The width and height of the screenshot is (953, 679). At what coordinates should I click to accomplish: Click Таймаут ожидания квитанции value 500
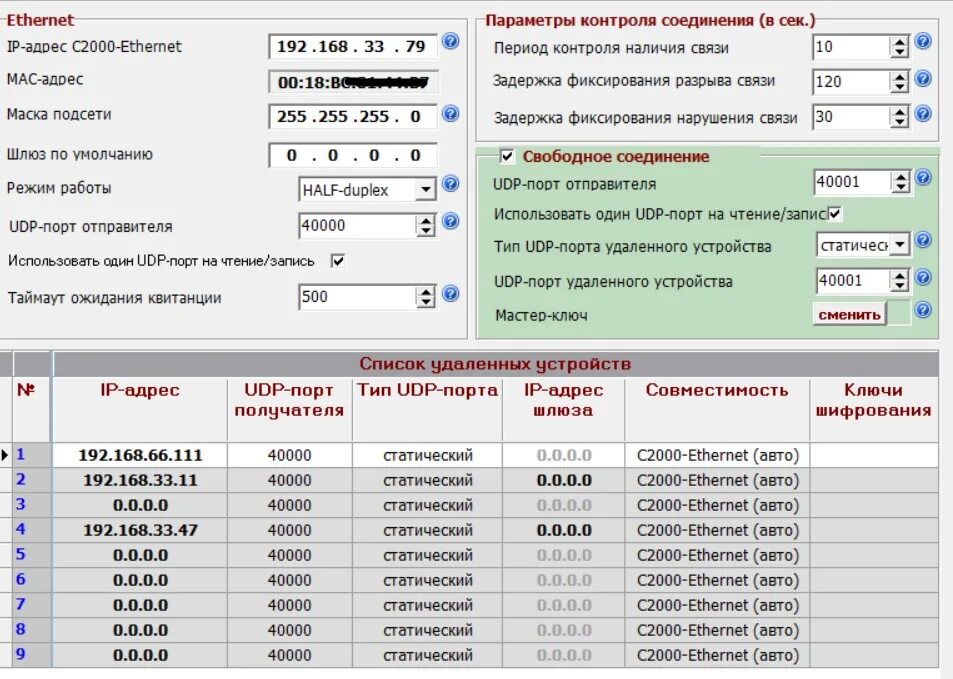357,297
